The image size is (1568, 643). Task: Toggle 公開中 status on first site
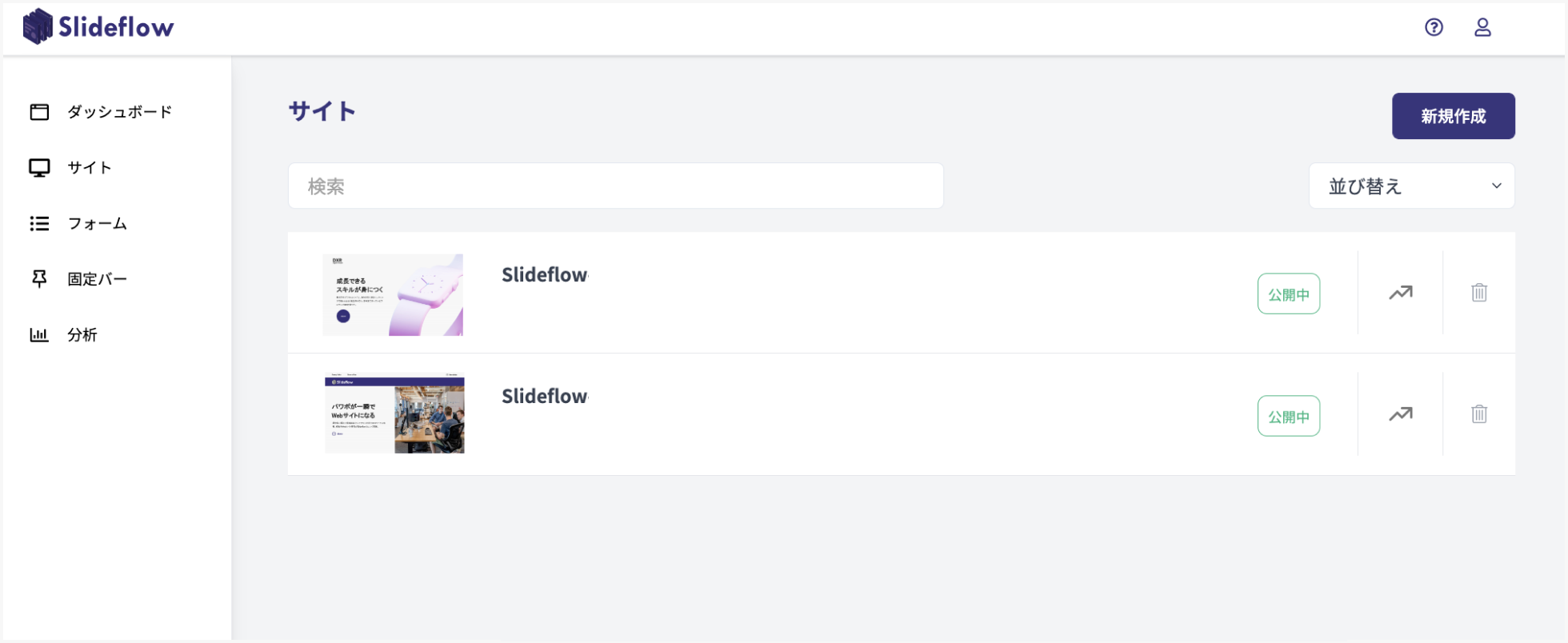[1288, 294]
